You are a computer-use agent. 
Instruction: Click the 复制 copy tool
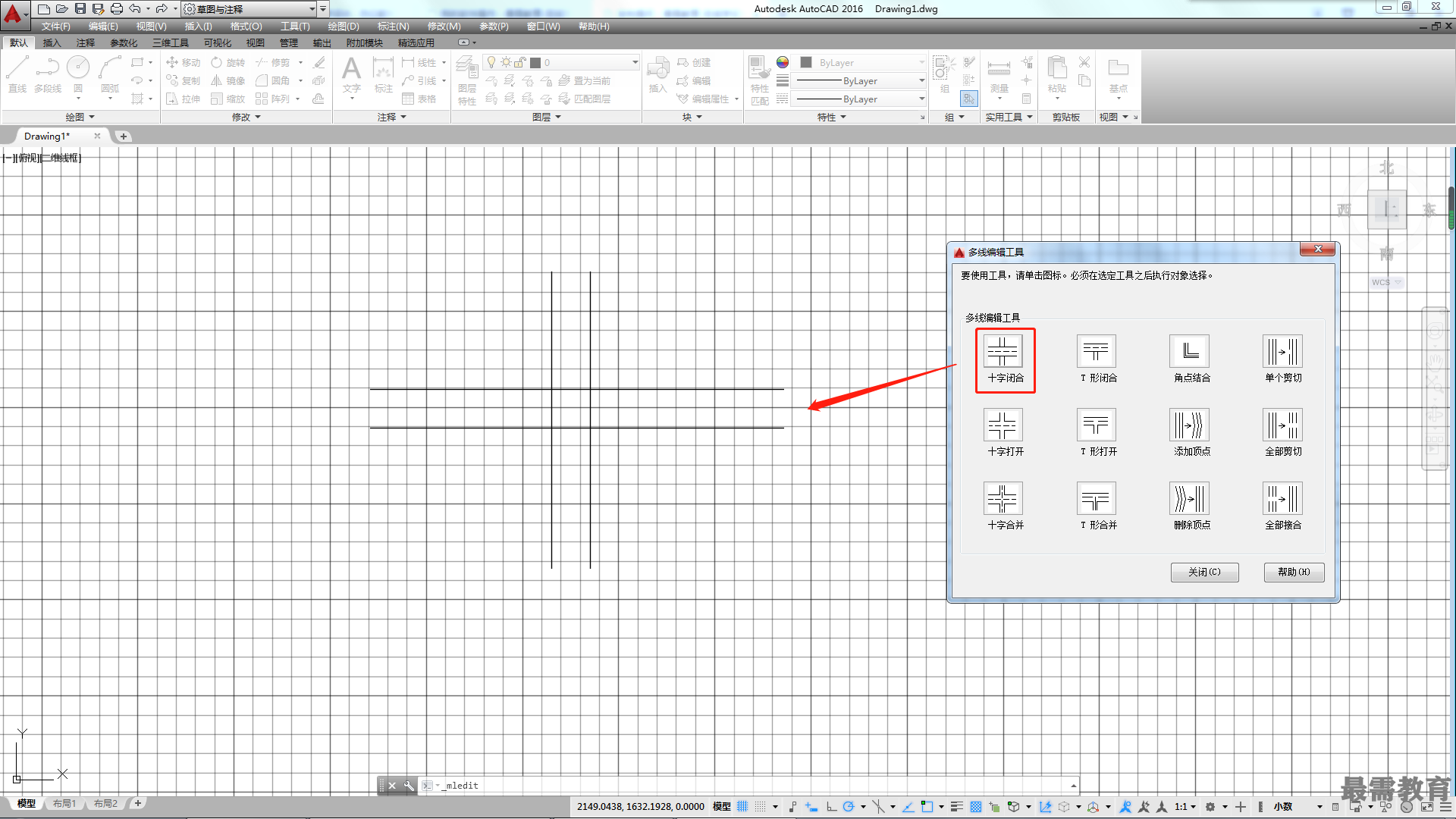coord(184,80)
